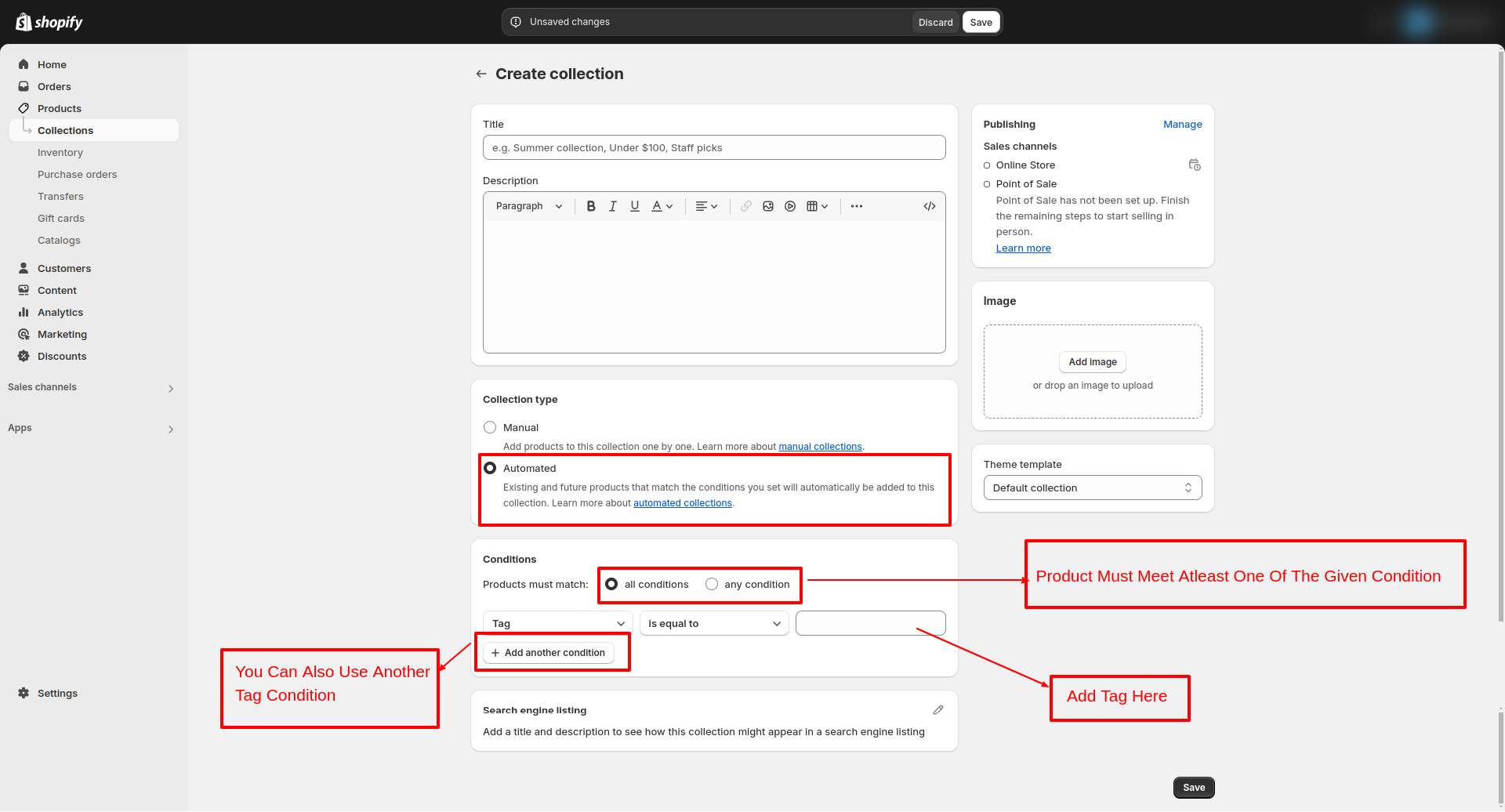
Task: Choose all conditions match option
Action: 611,584
